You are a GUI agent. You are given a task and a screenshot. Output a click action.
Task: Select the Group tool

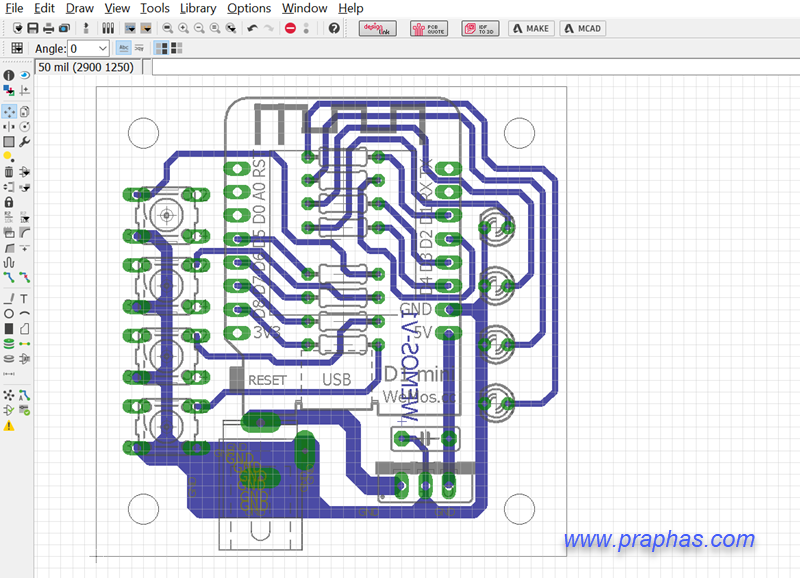coord(9,142)
